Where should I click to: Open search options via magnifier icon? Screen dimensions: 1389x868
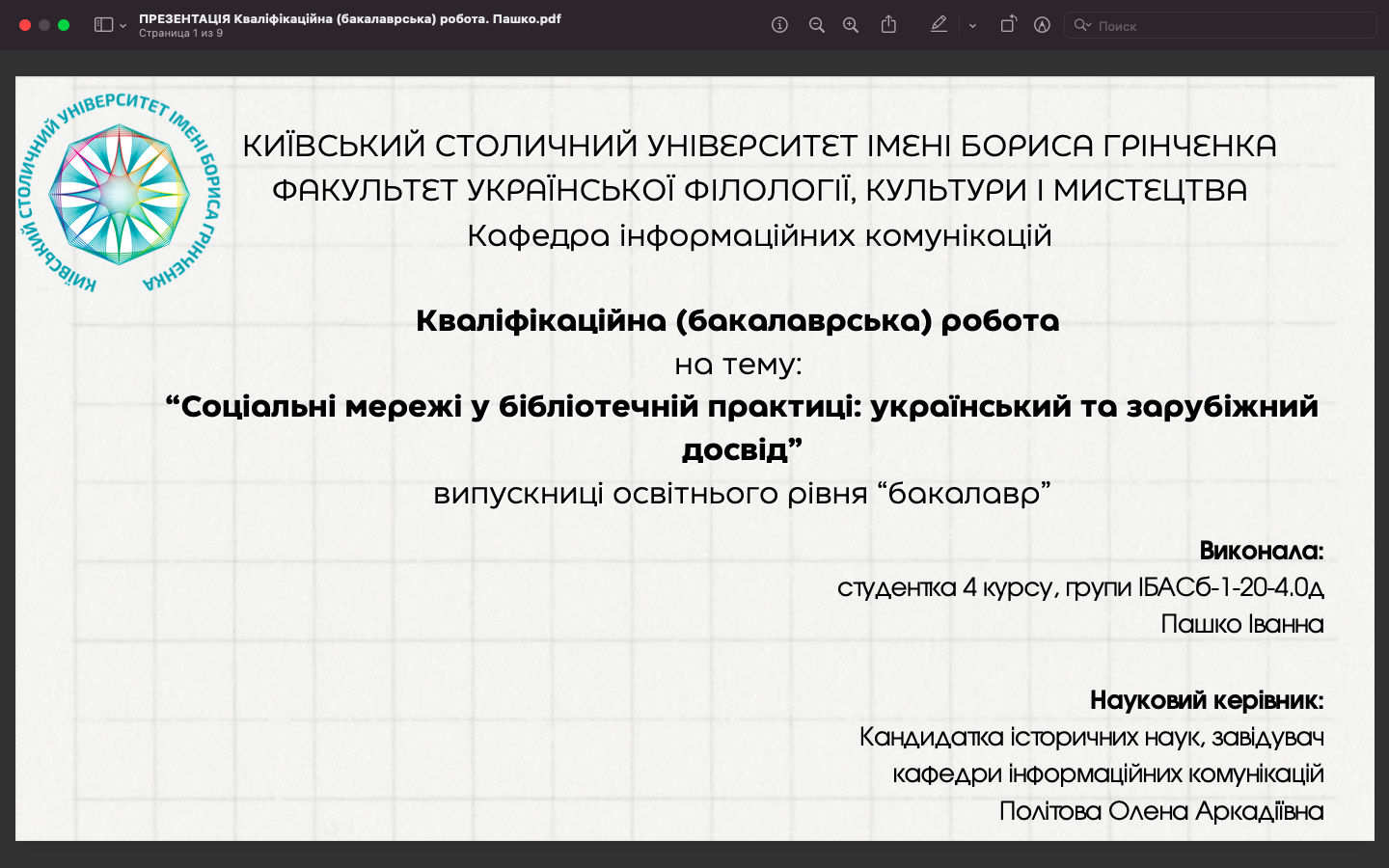pos(1082,26)
